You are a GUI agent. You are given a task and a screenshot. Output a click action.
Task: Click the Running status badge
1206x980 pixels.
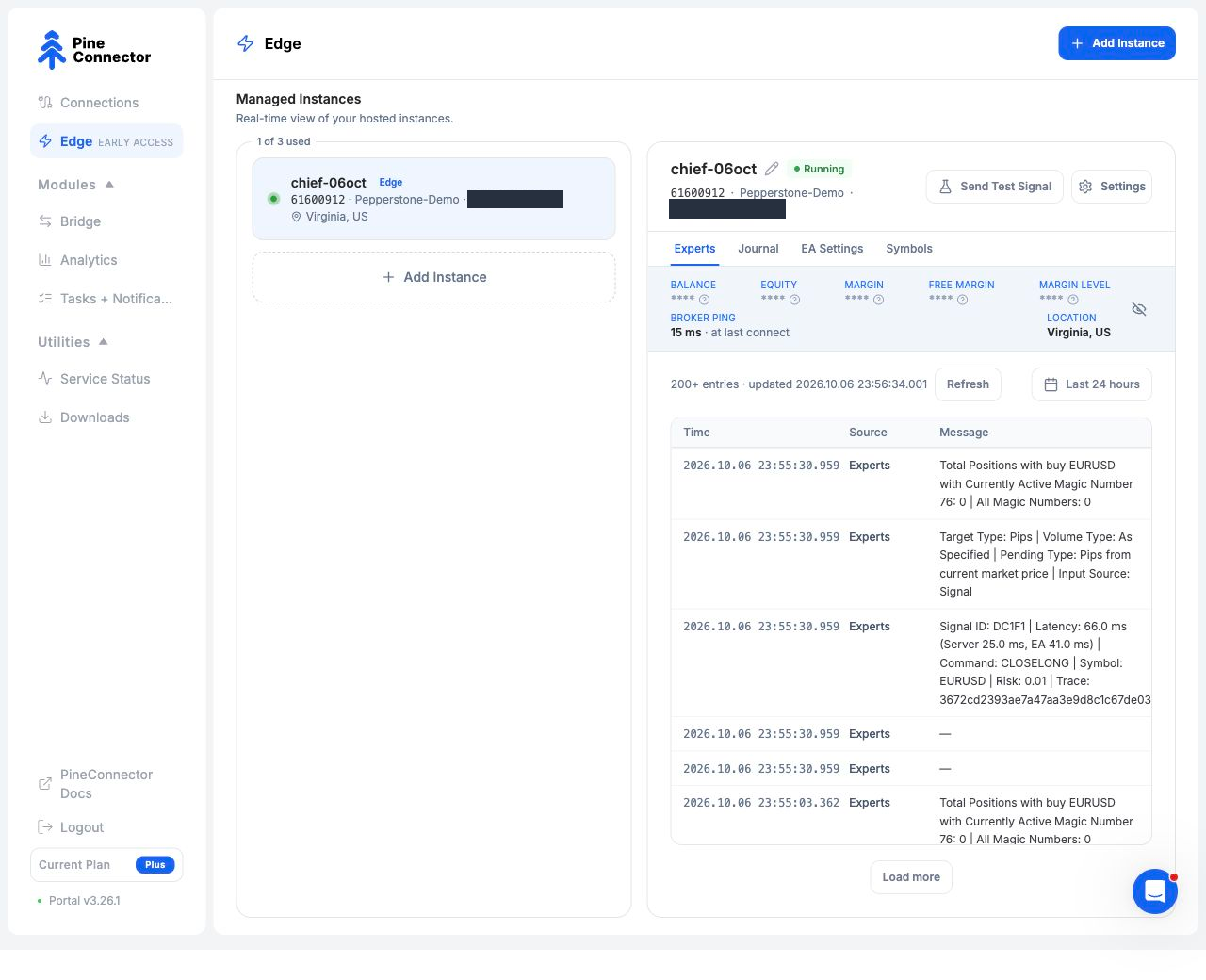coord(819,169)
